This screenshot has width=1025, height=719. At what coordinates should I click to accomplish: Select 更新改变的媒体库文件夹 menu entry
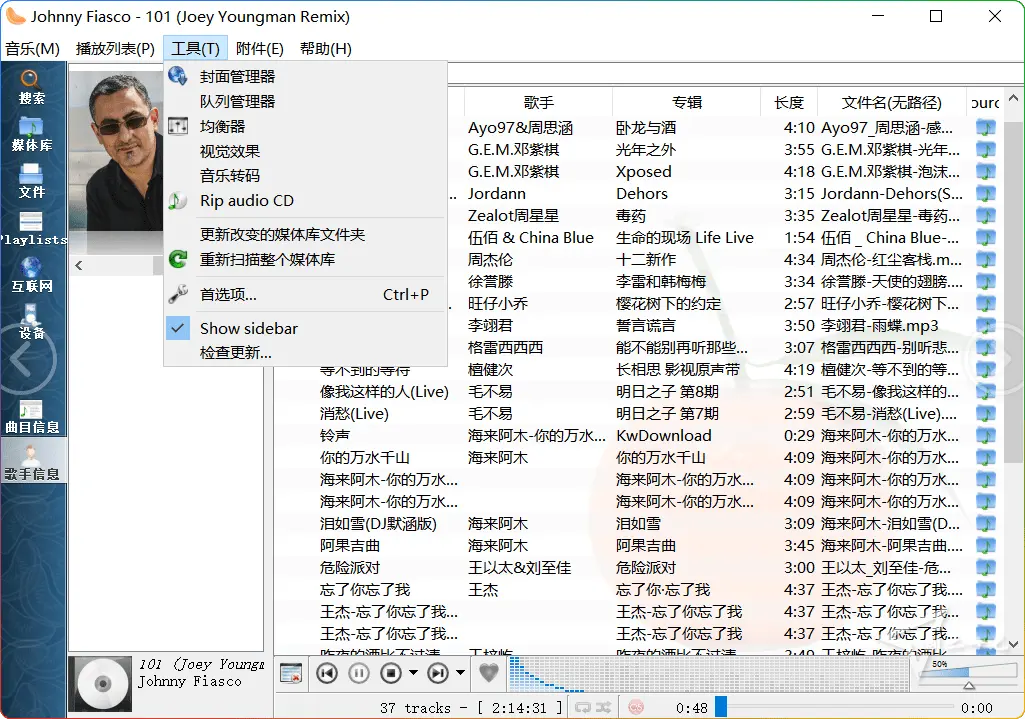tap(305, 235)
